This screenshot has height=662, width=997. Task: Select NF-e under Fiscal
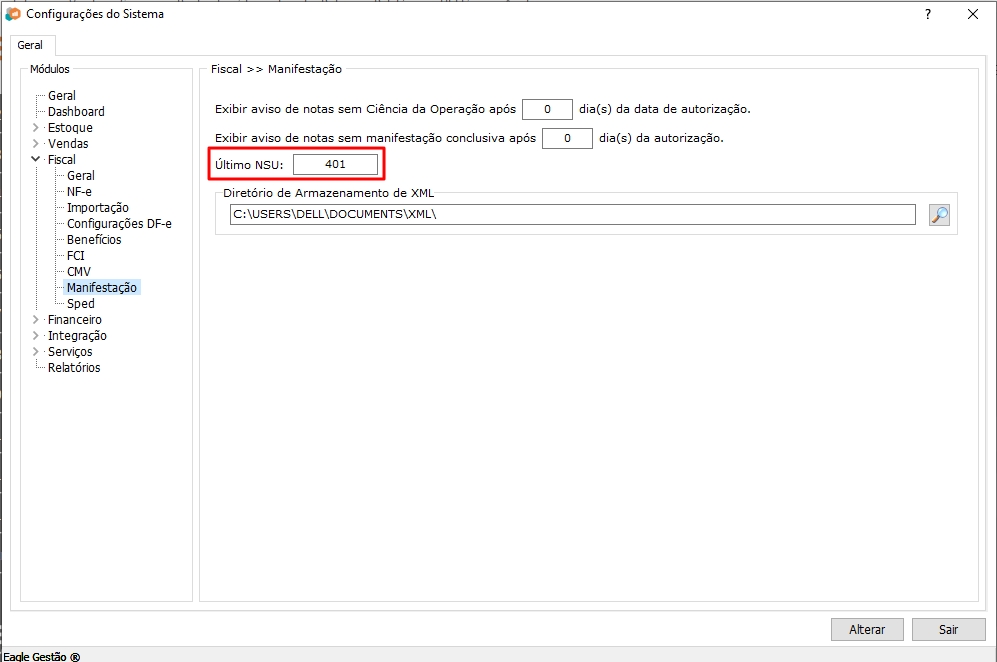click(79, 191)
